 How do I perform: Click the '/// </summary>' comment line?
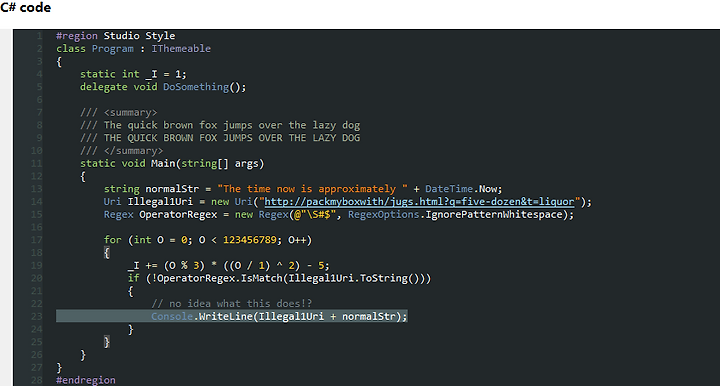click(121, 151)
